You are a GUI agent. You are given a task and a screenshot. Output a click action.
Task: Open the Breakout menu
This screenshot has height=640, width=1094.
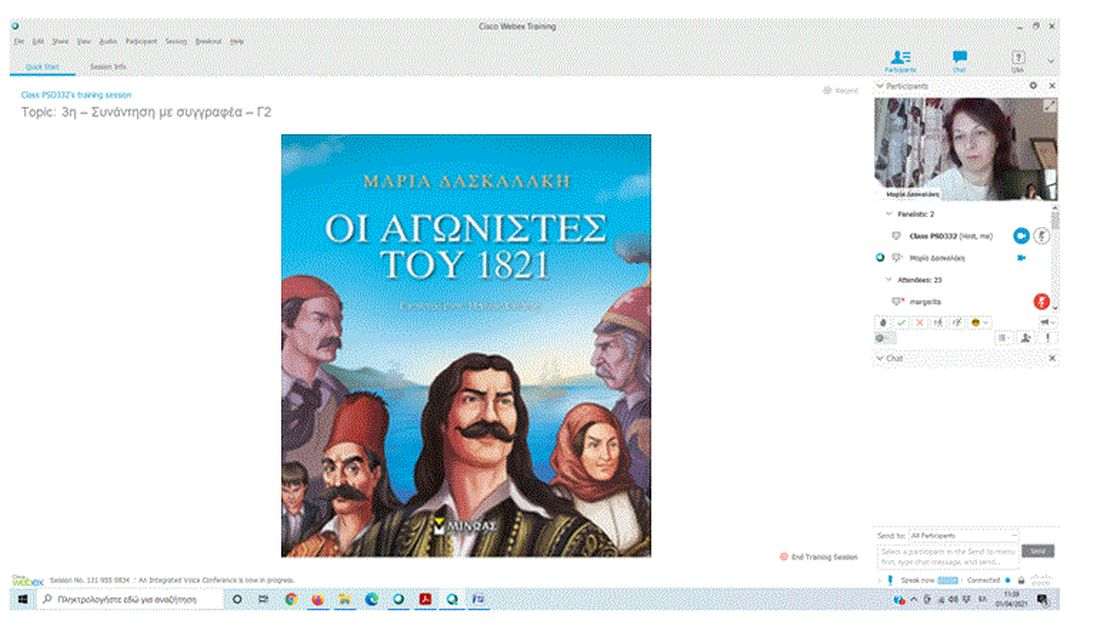209,42
